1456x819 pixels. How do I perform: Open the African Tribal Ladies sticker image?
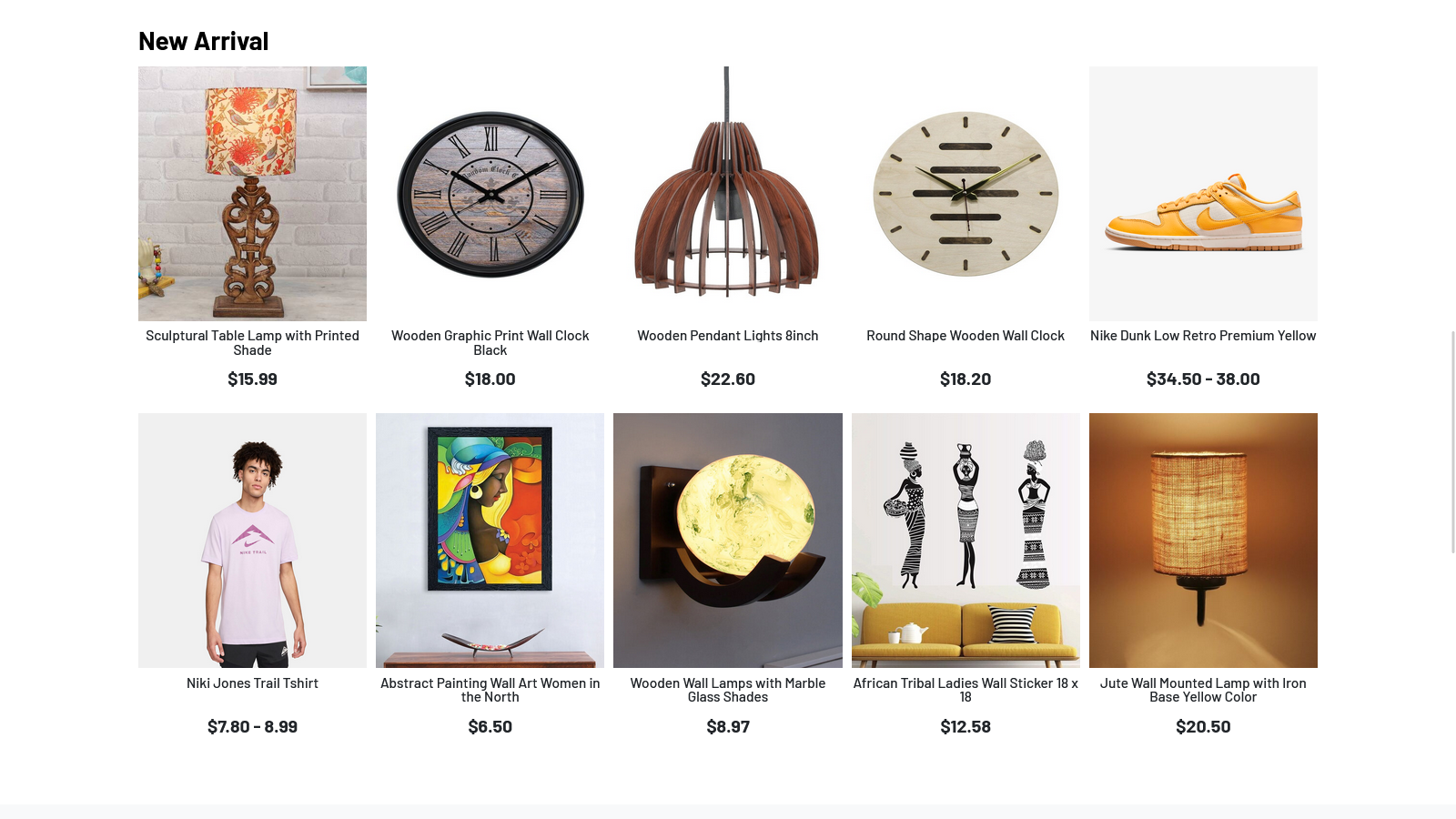(x=966, y=541)
